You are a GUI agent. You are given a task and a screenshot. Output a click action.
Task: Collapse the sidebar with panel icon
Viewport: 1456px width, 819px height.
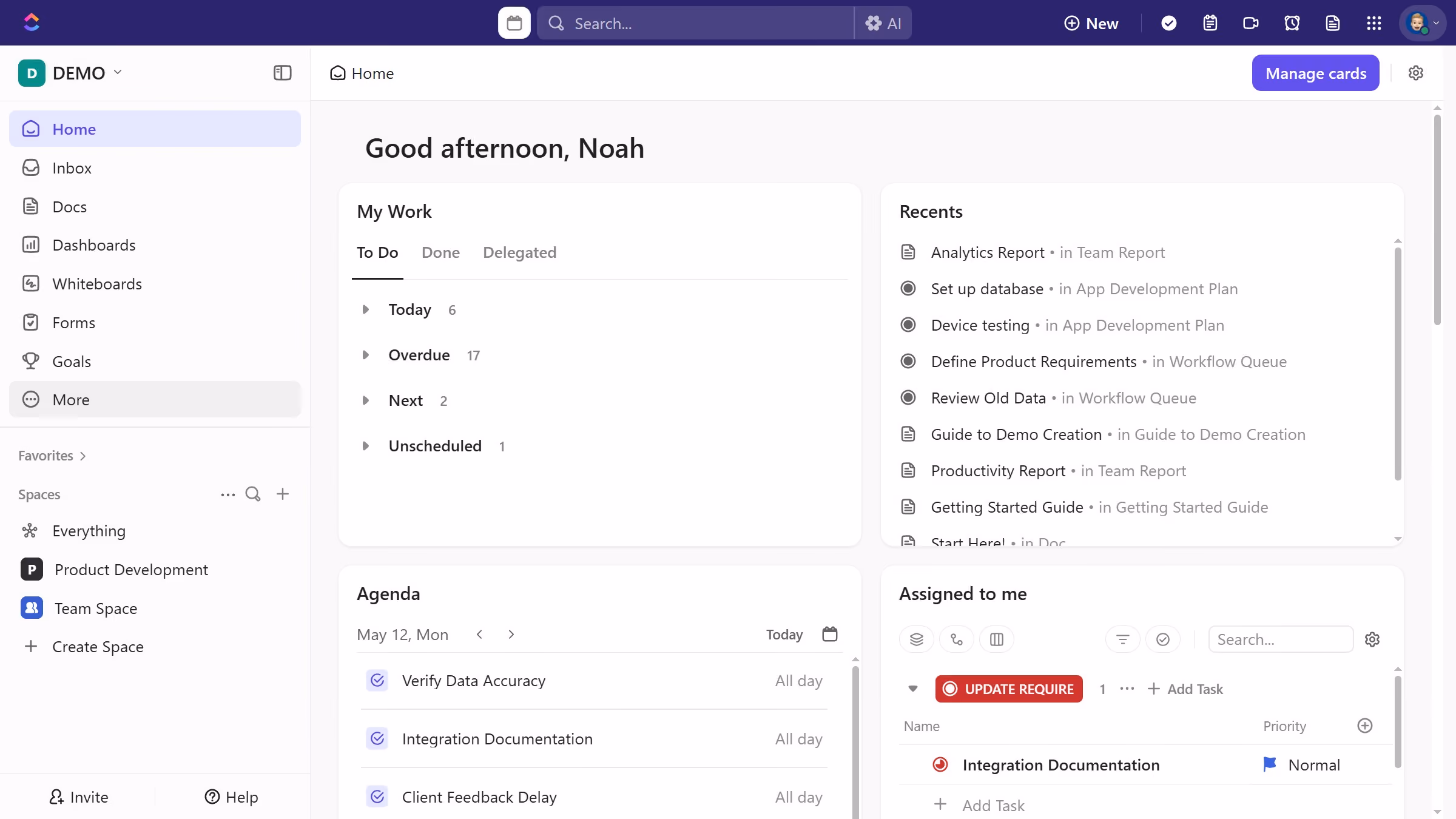pos(282,73)
